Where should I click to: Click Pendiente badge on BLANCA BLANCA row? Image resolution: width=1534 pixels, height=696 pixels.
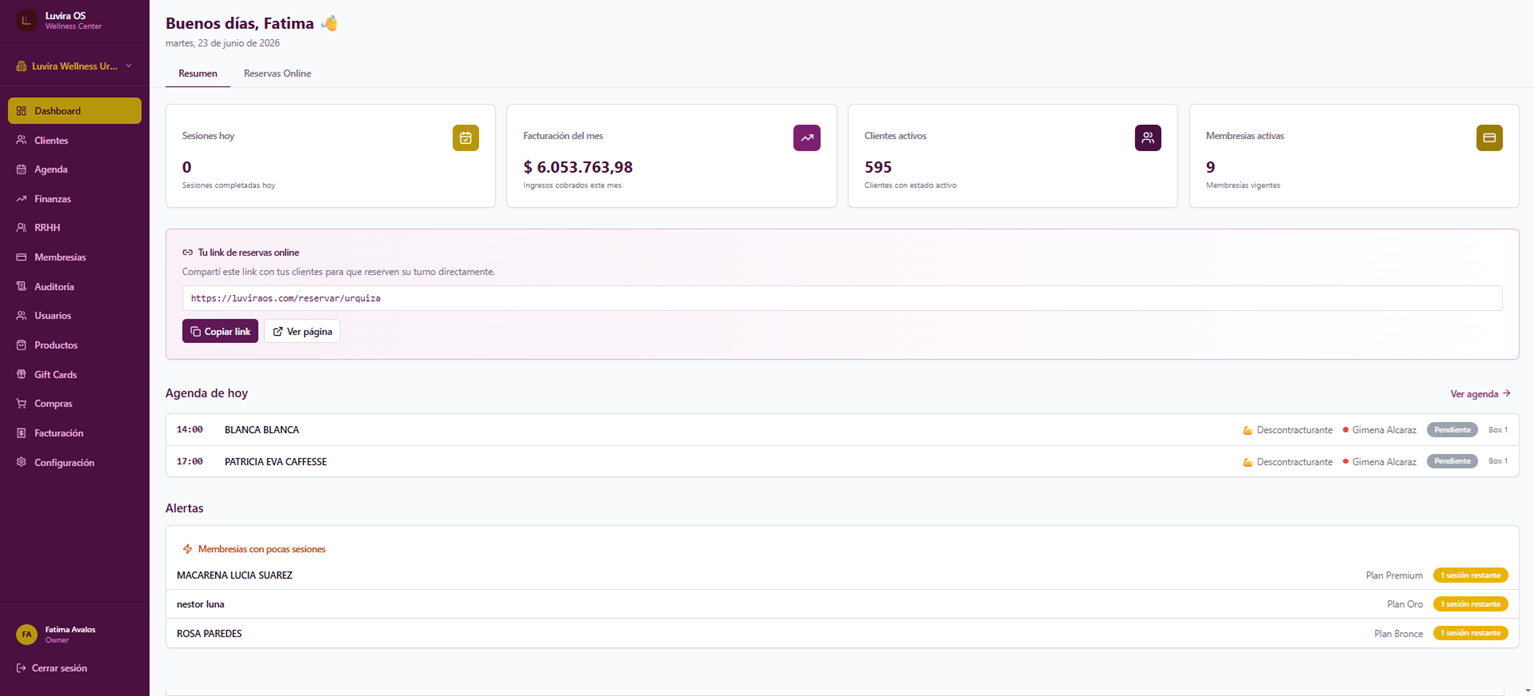click(1452, 430)
